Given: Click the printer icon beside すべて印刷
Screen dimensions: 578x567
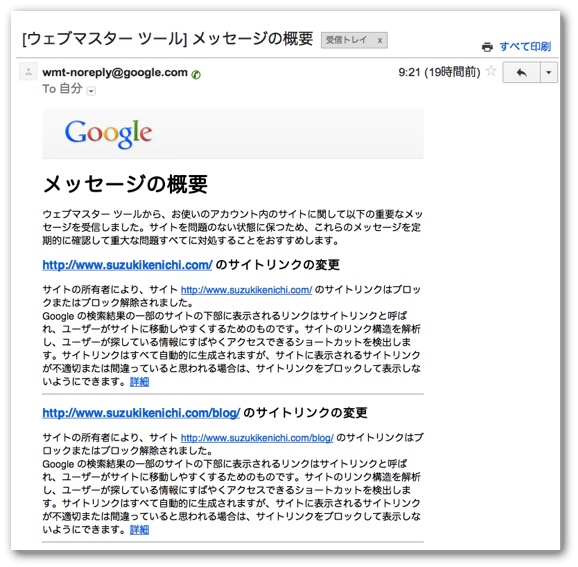Looking at the screenshot, I should tap(487, 47).
